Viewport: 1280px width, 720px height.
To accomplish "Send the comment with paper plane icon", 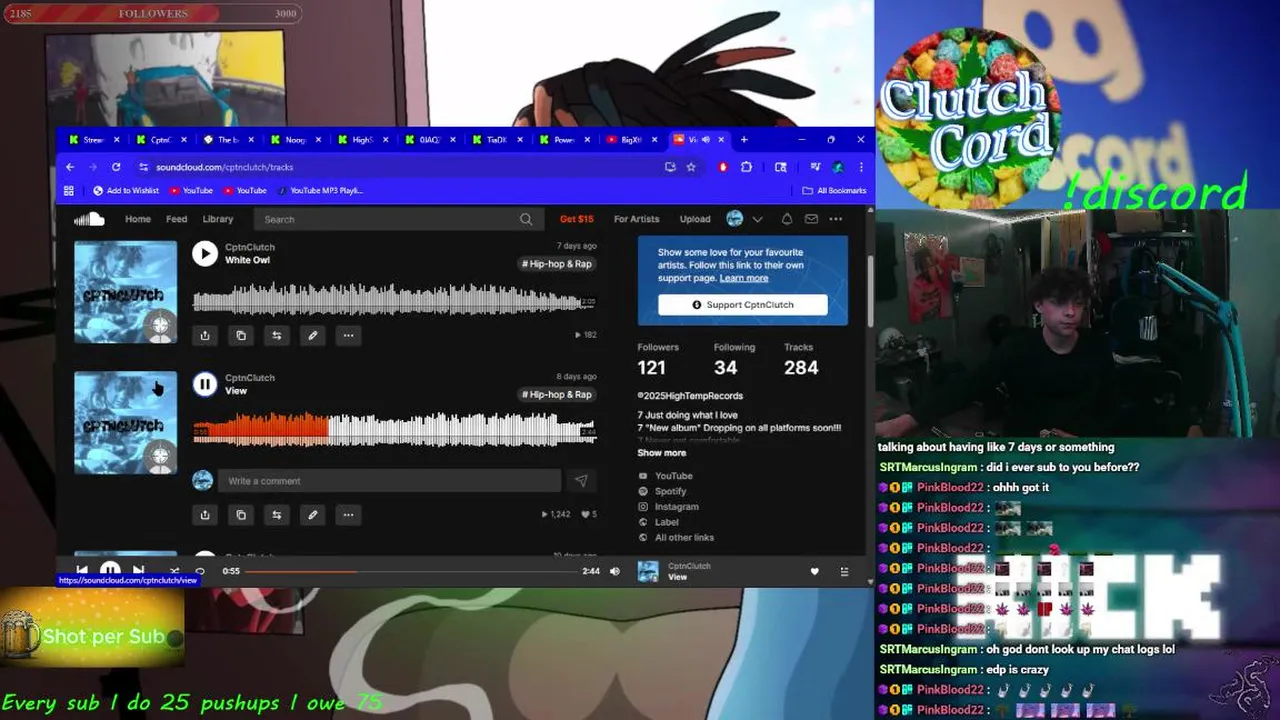I will click(581, 481).
